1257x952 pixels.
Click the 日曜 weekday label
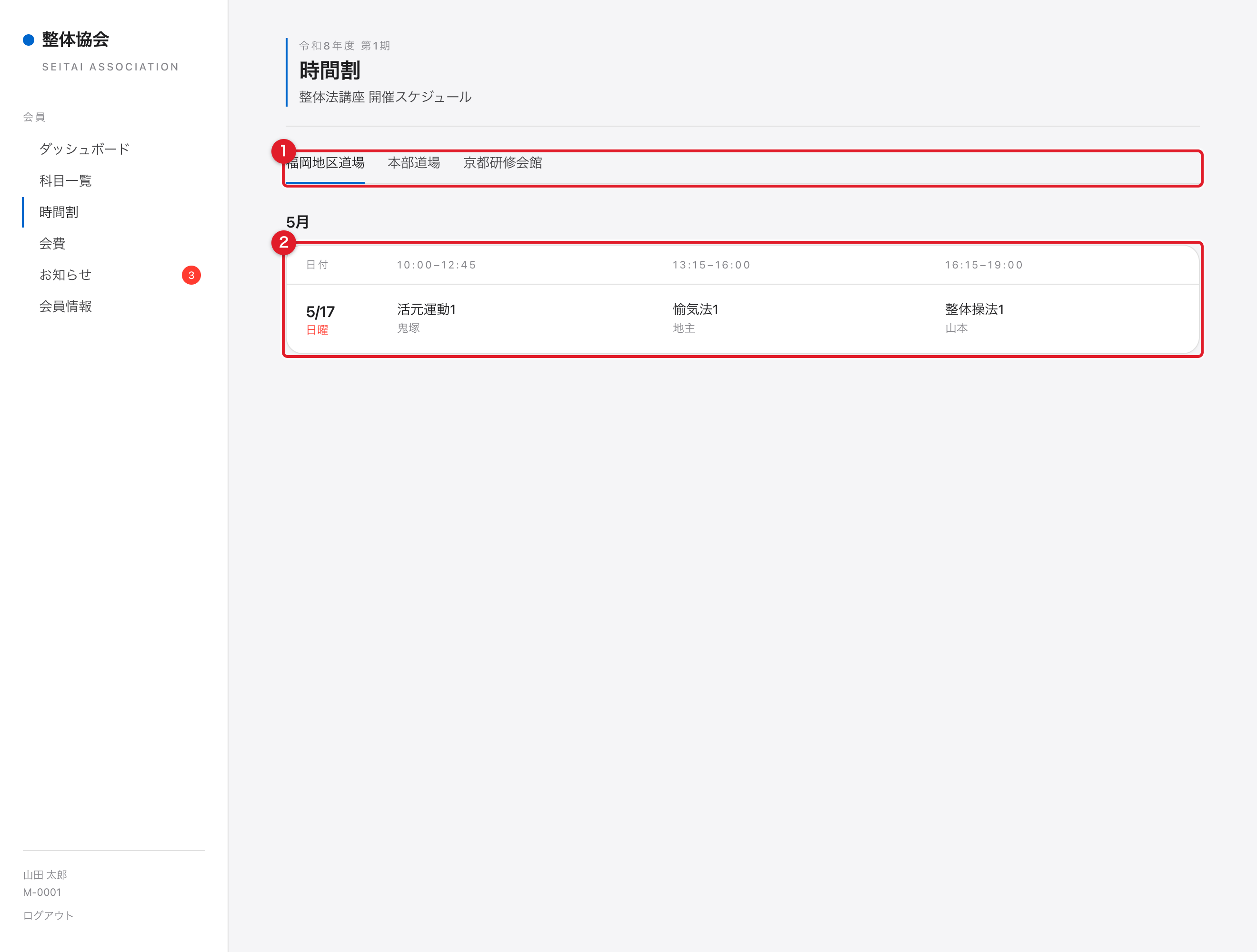coord(317,330)
